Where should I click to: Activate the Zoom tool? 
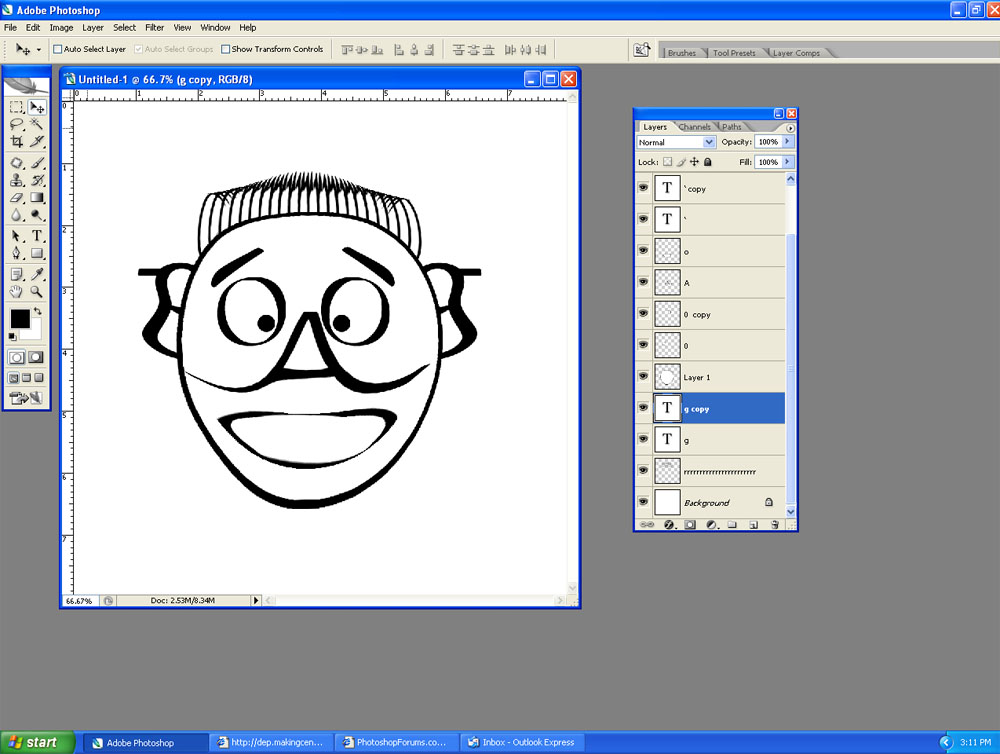point(37,291)
